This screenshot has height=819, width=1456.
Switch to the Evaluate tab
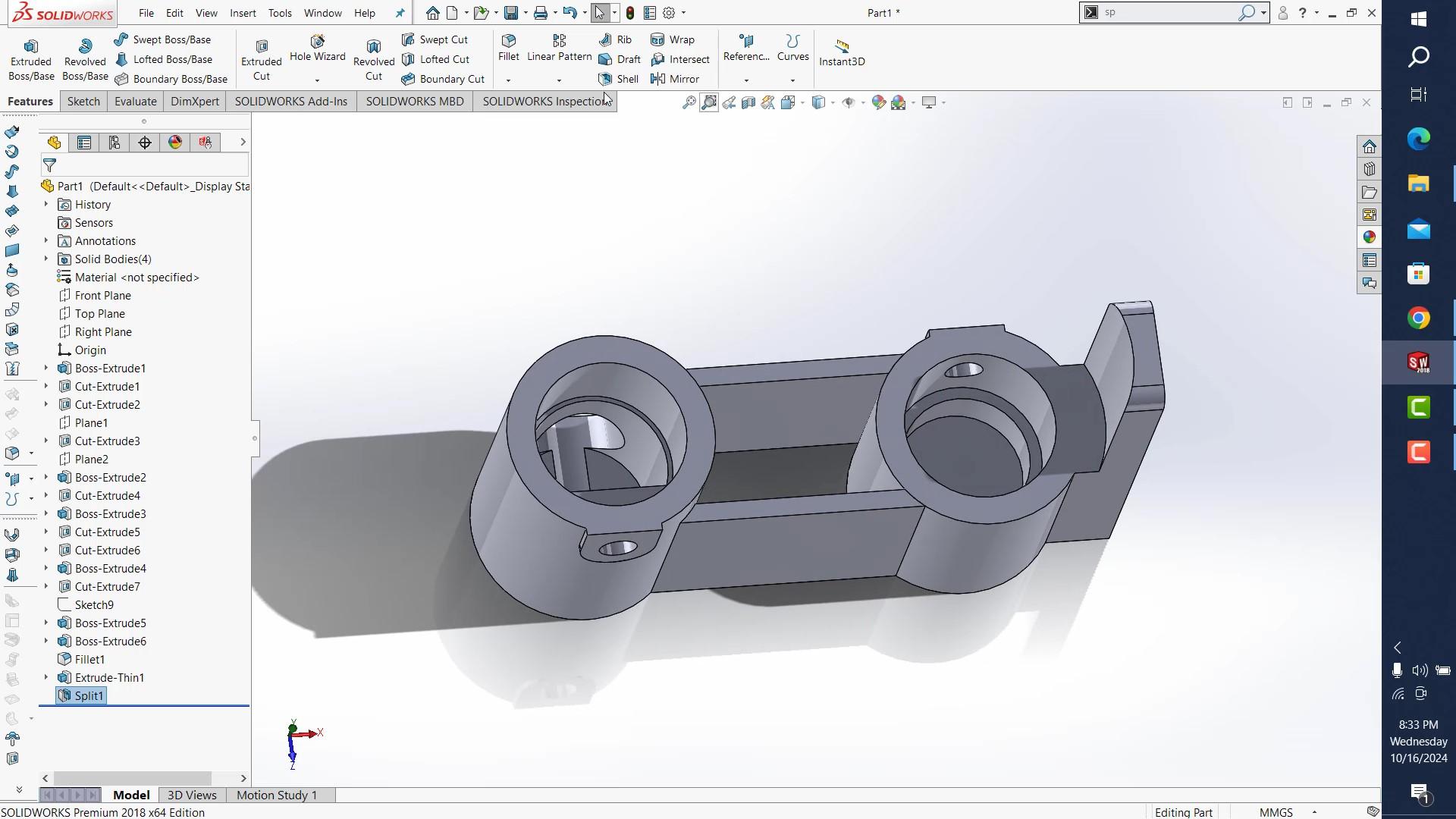pos(135,101)
